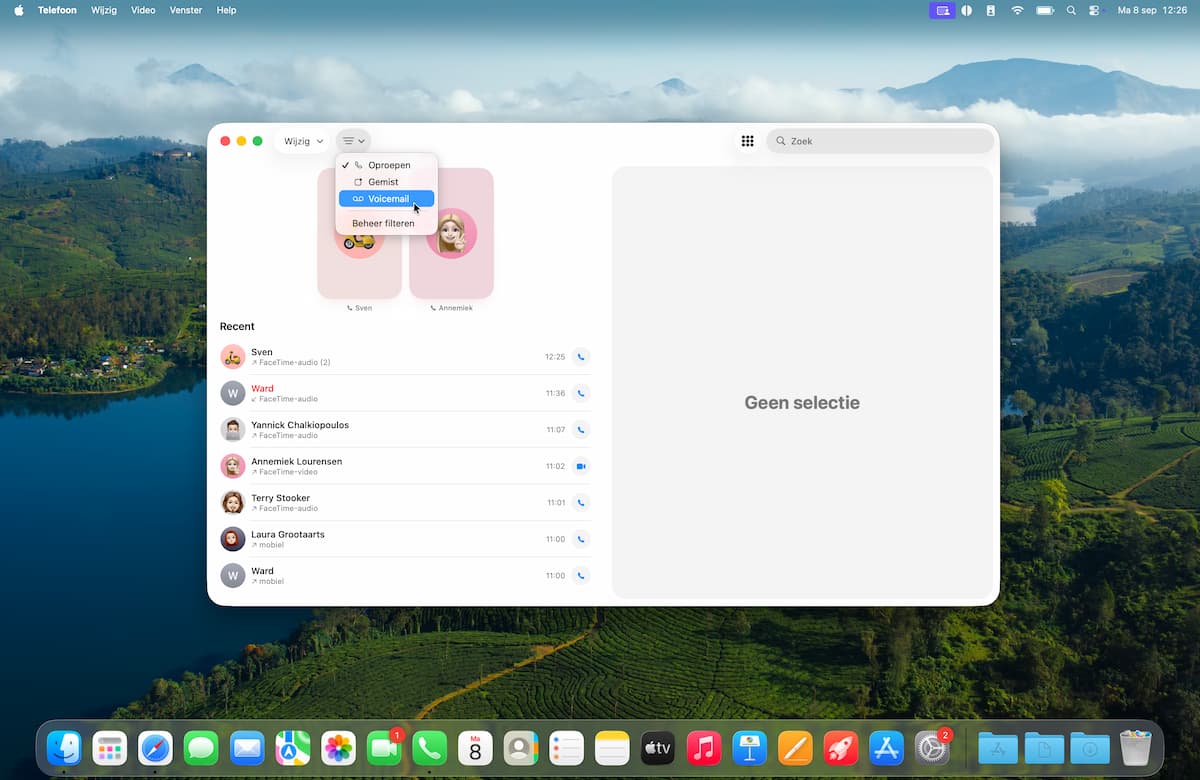This screenshot has height=780, width=1200.
Task: Click call button next to Terry Stooker
Action: click(581, 502)
